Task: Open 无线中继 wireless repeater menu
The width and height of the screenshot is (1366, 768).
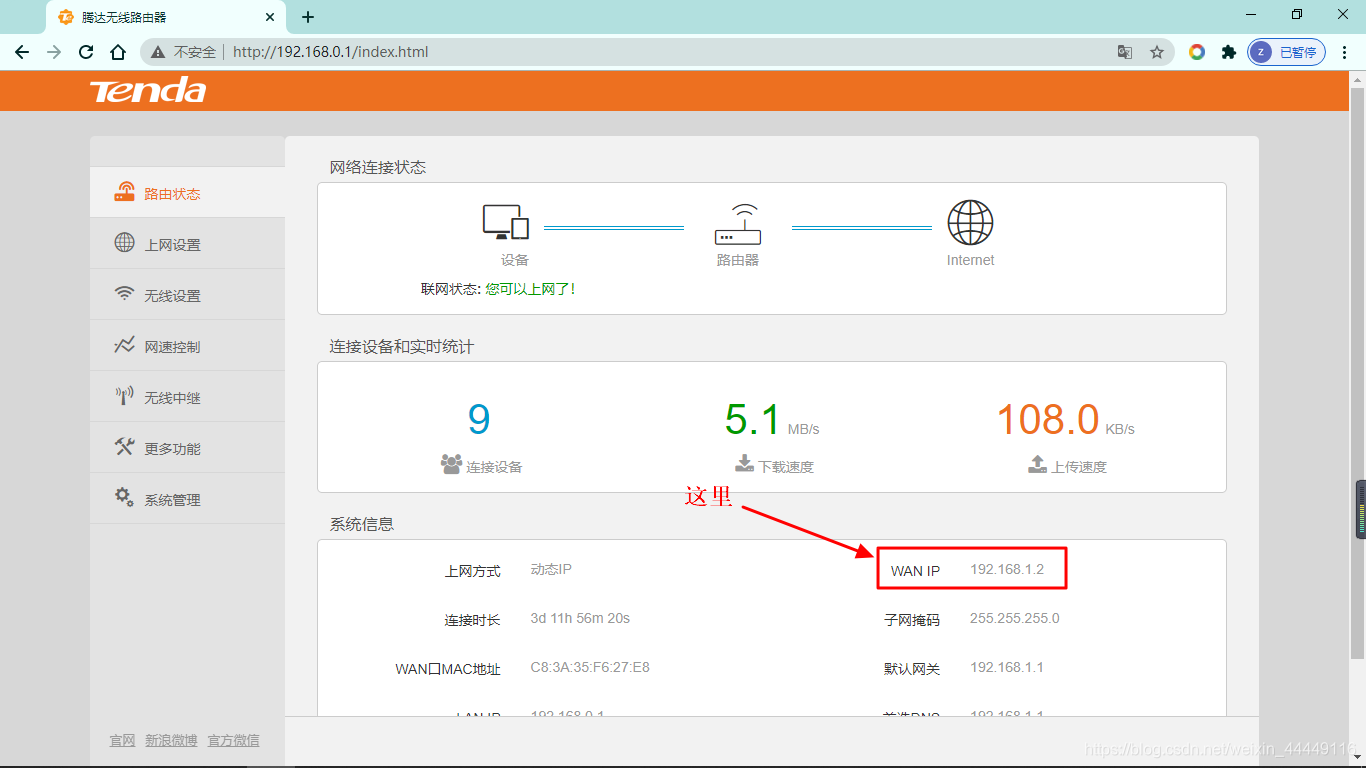Action: coord(187,397)
